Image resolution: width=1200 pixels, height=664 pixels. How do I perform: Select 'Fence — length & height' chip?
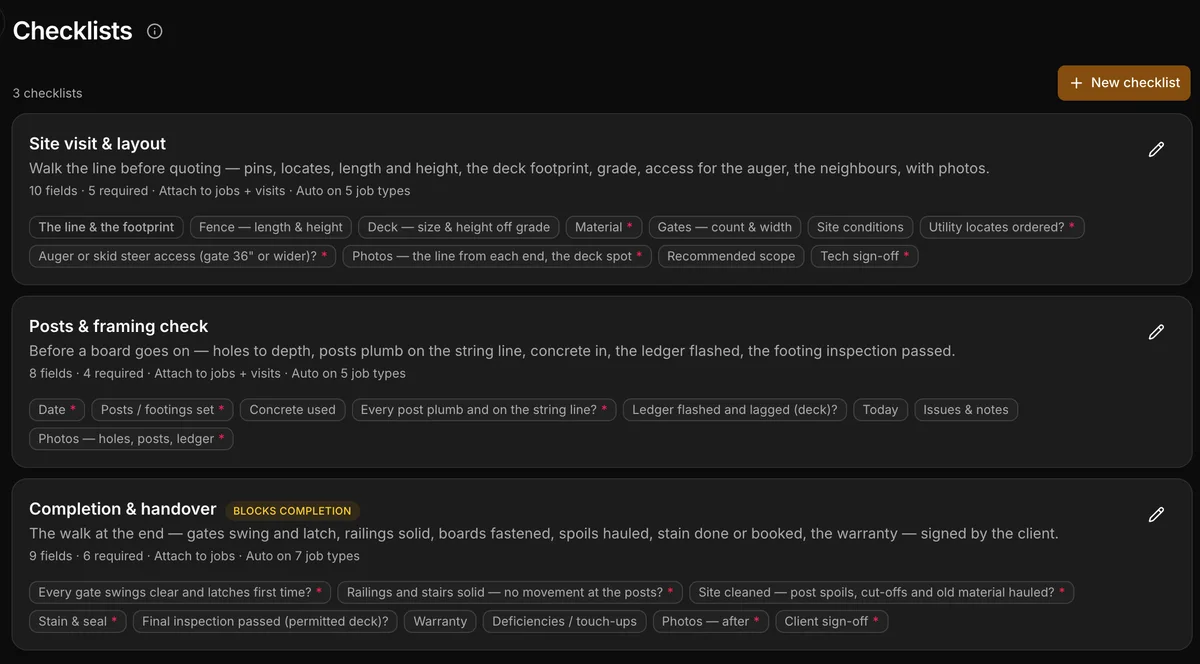[x=271, y=227]
